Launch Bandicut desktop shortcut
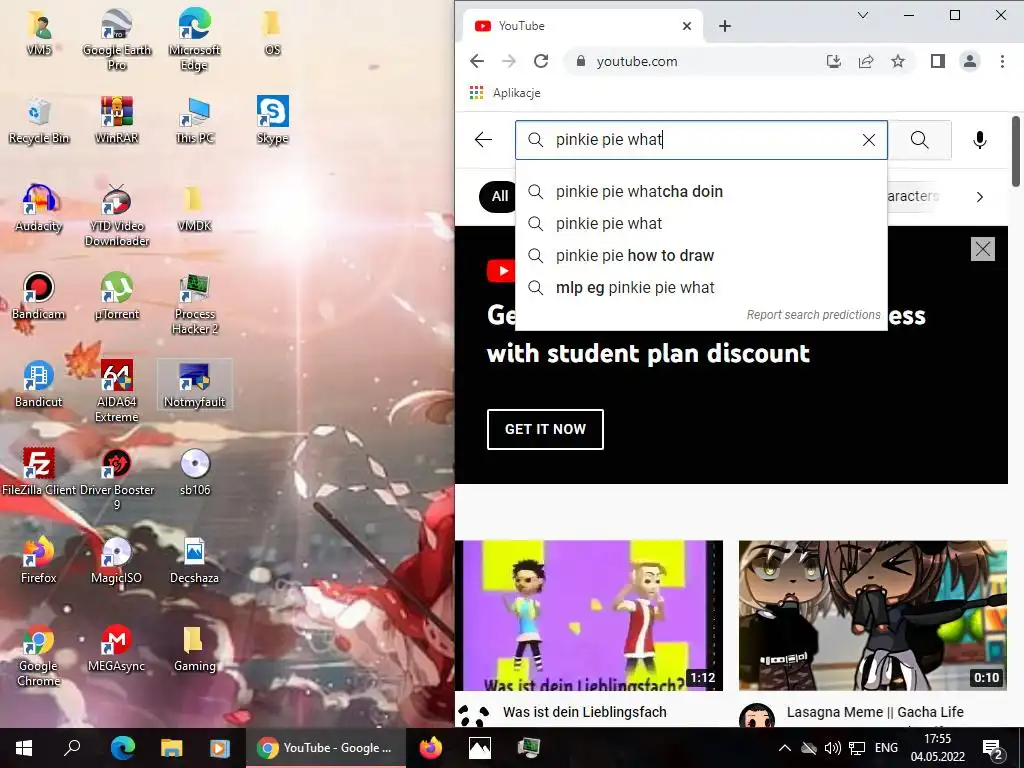1024x768 pixels. coord(39,385)
